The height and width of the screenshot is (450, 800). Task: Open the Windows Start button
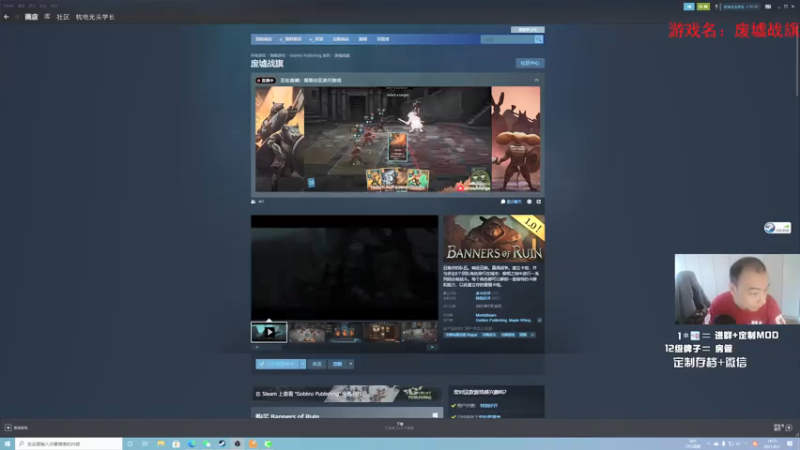pyautogui.click(x=7, y=444)
